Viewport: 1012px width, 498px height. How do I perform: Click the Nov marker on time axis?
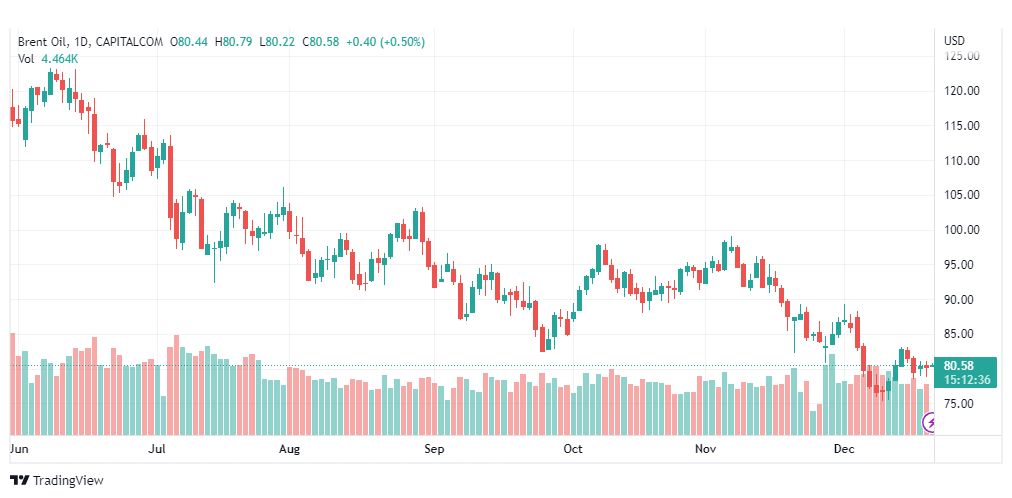(707, 449)
